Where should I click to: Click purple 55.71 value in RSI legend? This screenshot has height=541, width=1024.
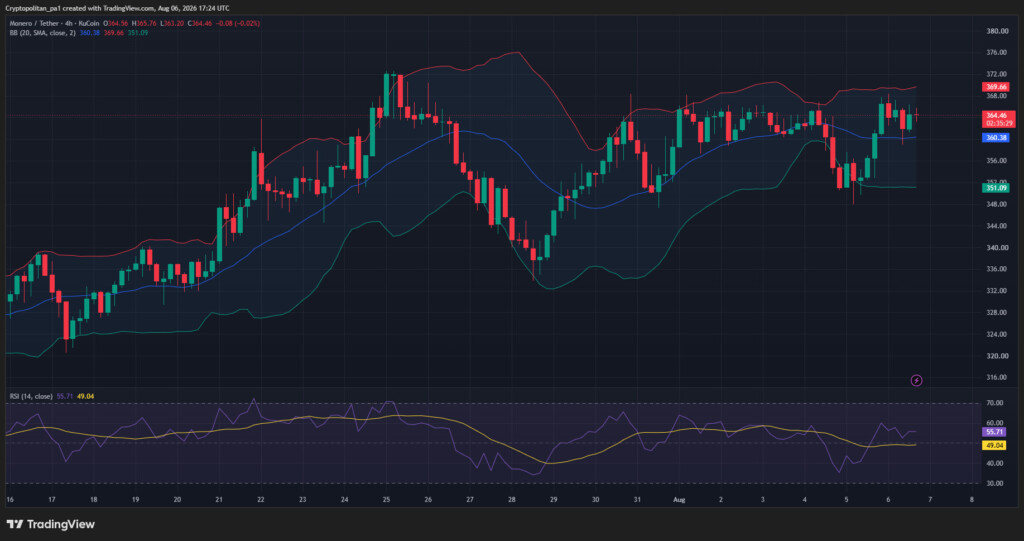65,397
